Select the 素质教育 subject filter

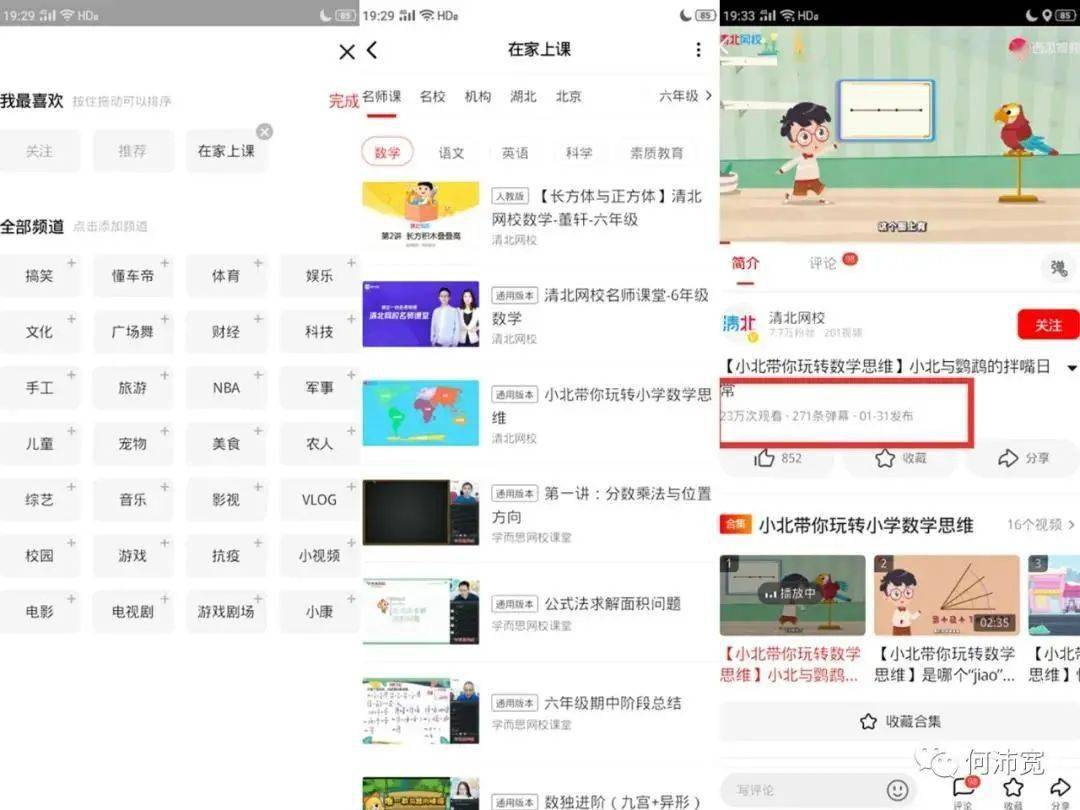point(656,153)
